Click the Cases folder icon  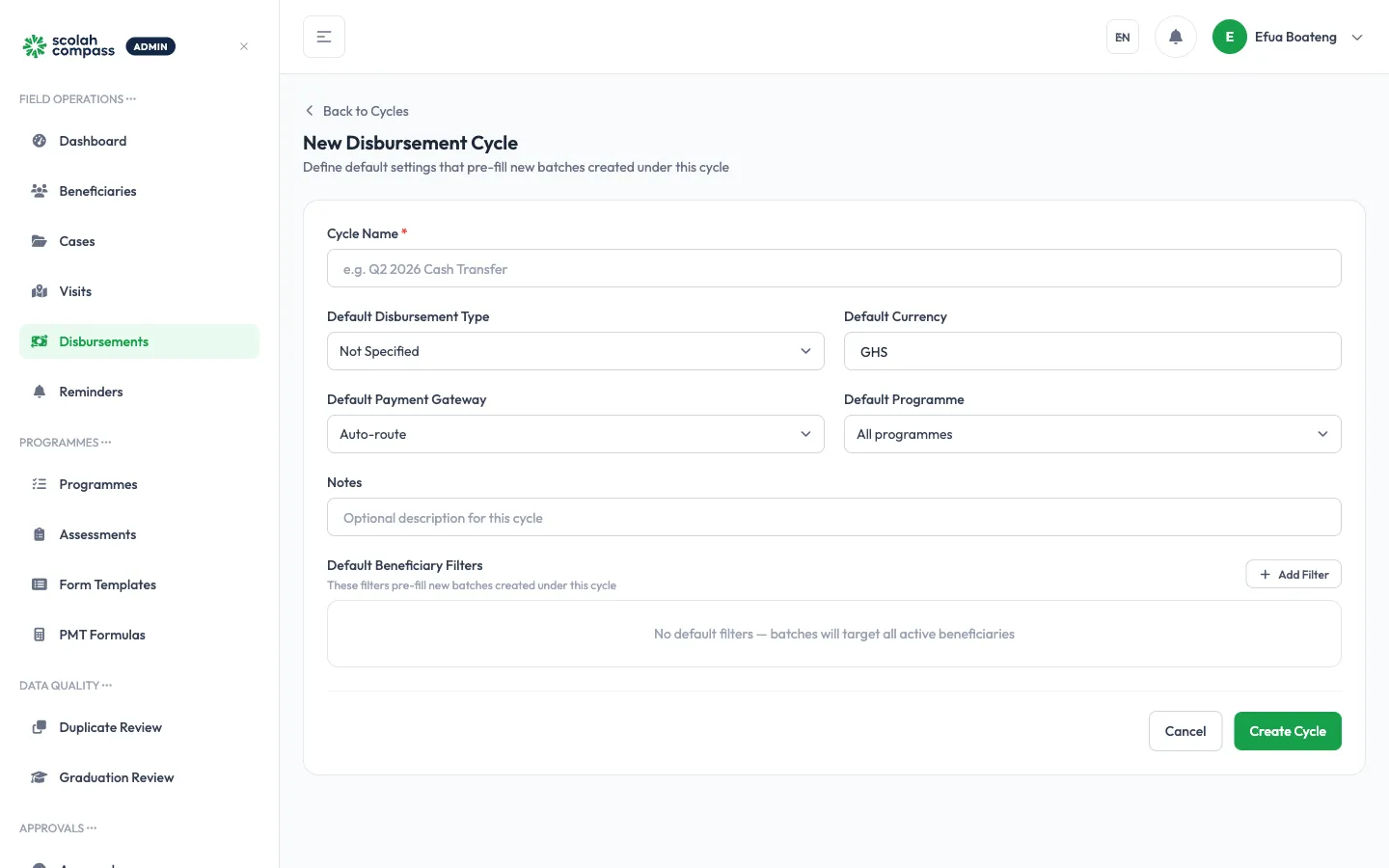pos(40,241)
